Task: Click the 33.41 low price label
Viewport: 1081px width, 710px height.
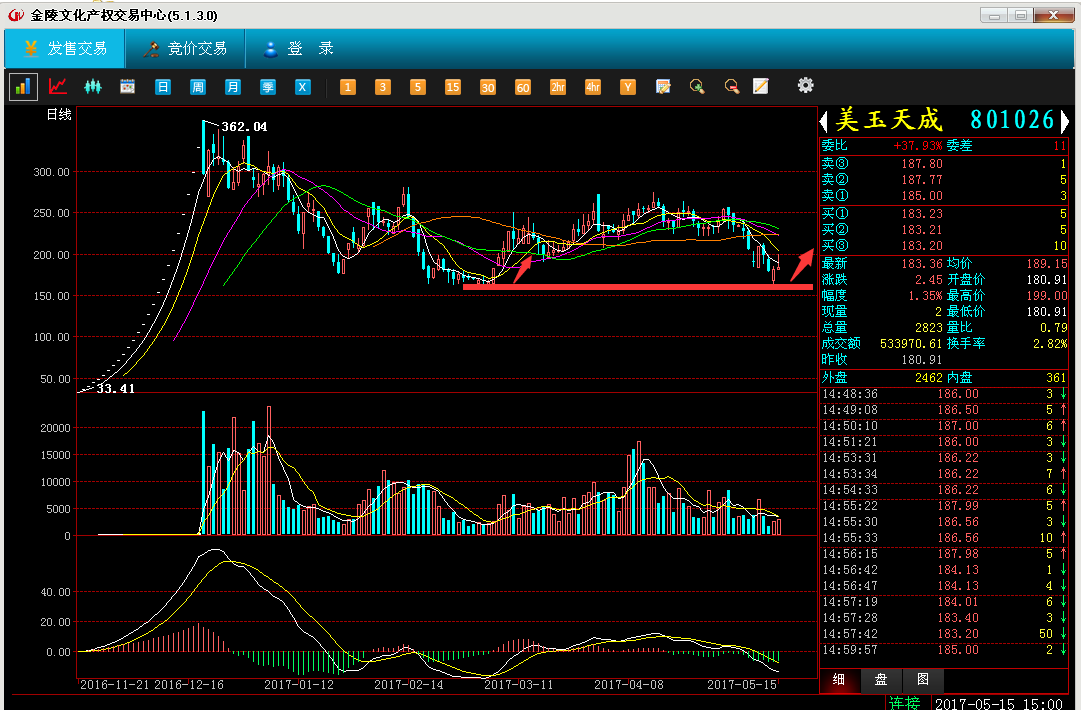Action: tap(116, 389)
